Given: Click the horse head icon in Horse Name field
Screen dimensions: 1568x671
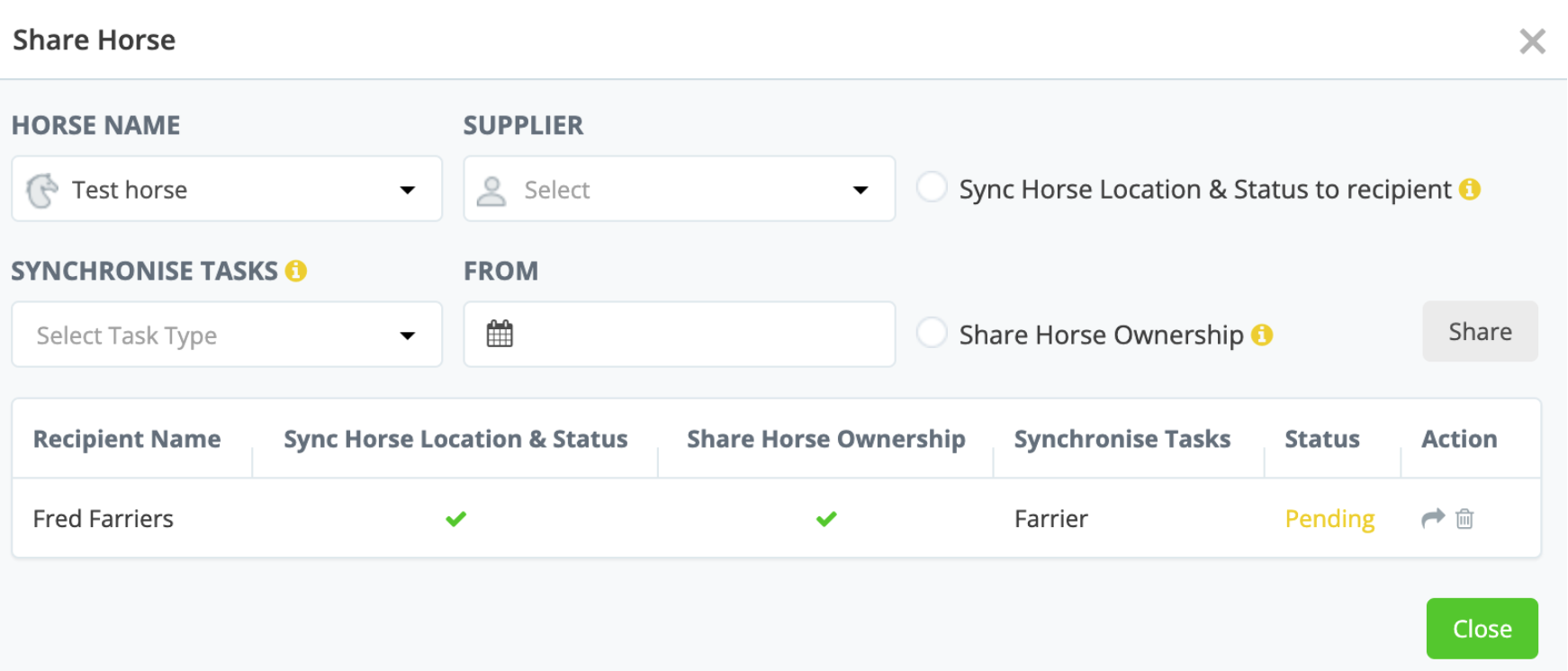Looking at the screenshot, I should coord(42,190).
